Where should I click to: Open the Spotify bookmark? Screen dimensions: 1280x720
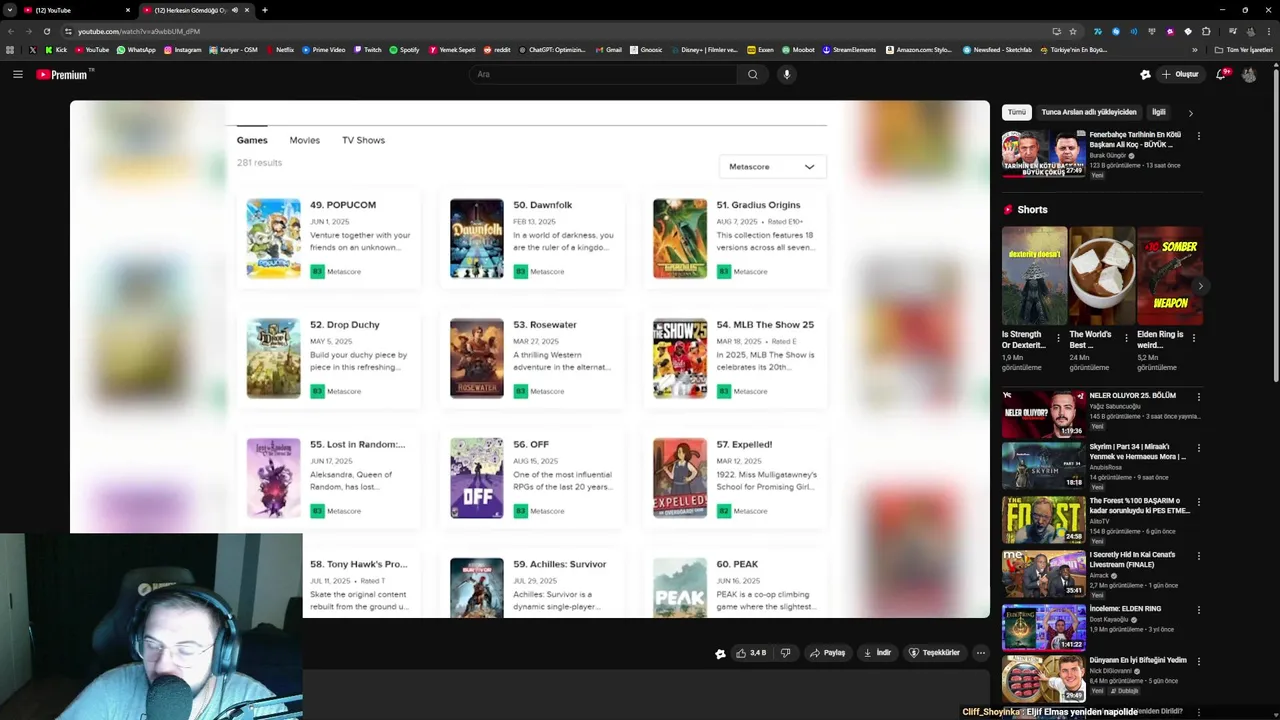[x=404, y=49]
